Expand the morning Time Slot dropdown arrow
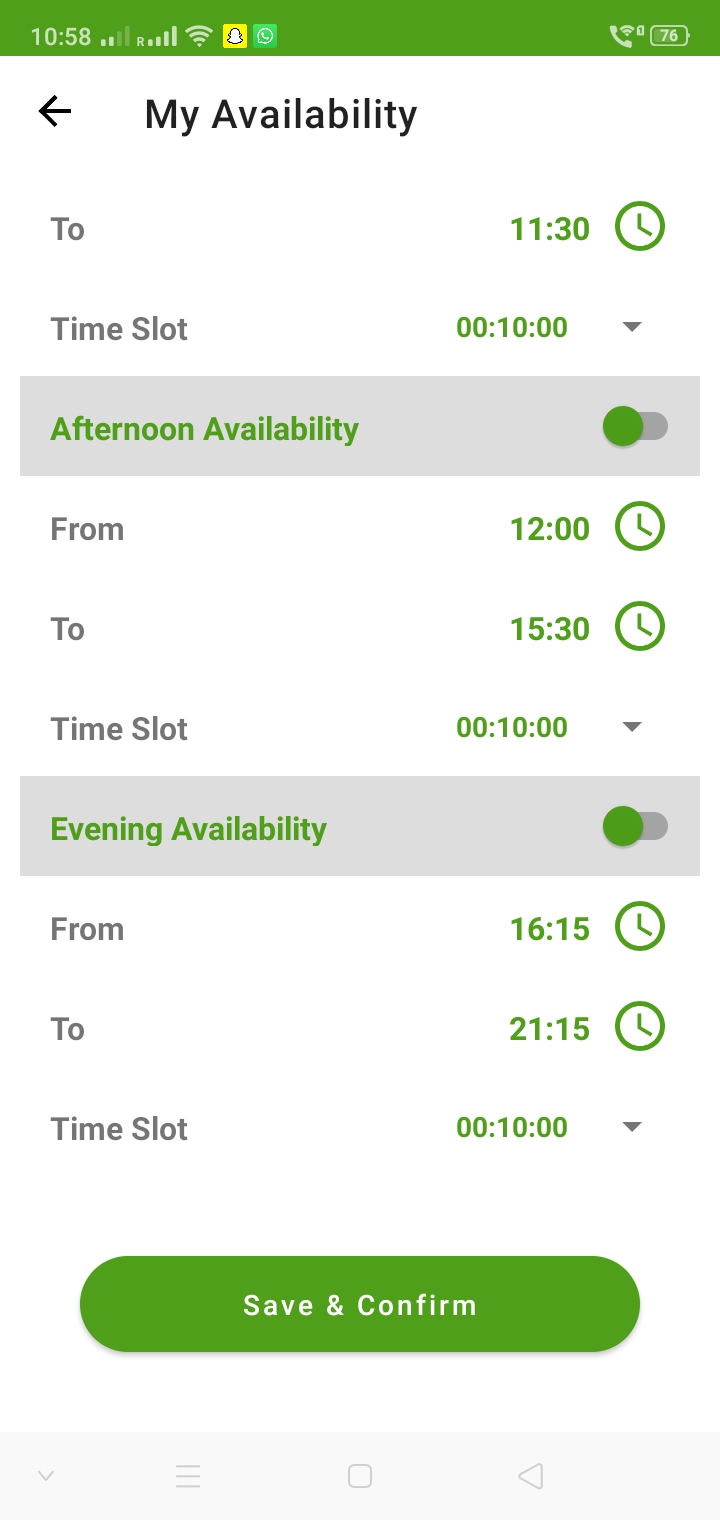The height and width of the screenshot is (1520, 720). pos(631,327)
